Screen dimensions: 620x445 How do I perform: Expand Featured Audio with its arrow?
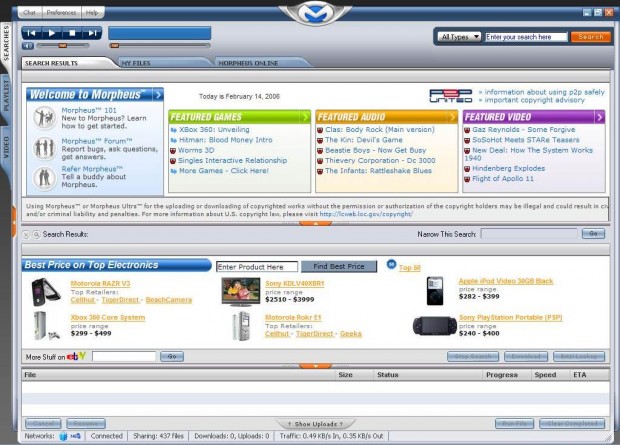pos(452,117)
